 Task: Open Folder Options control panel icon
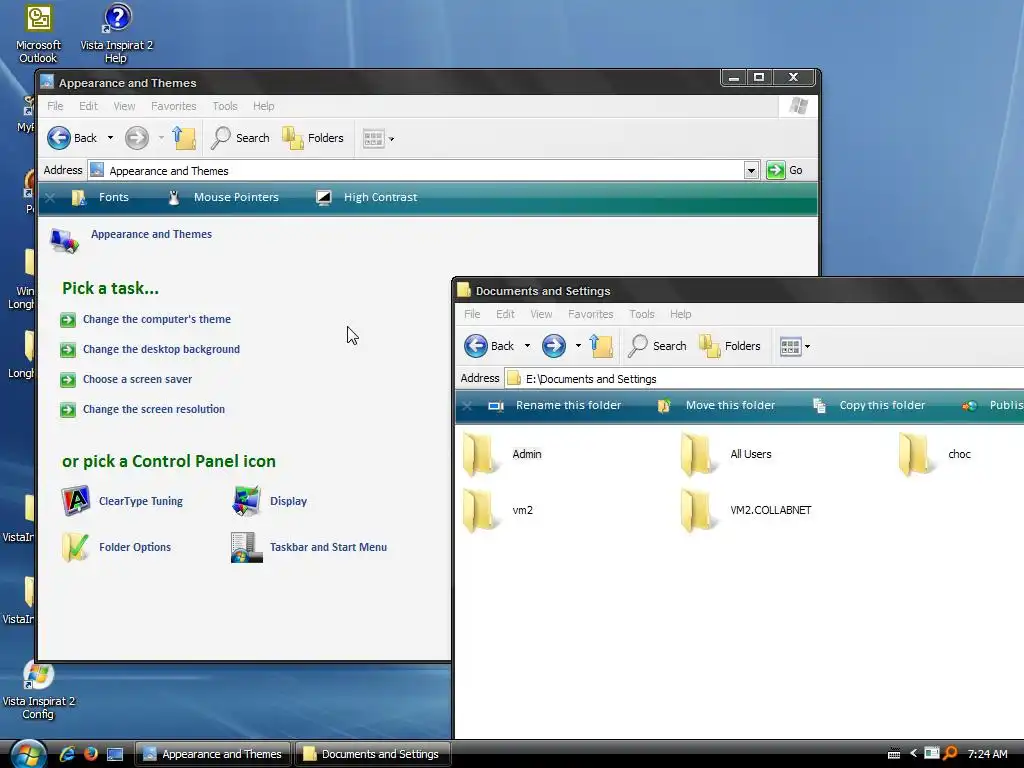(x=116, y=547)
